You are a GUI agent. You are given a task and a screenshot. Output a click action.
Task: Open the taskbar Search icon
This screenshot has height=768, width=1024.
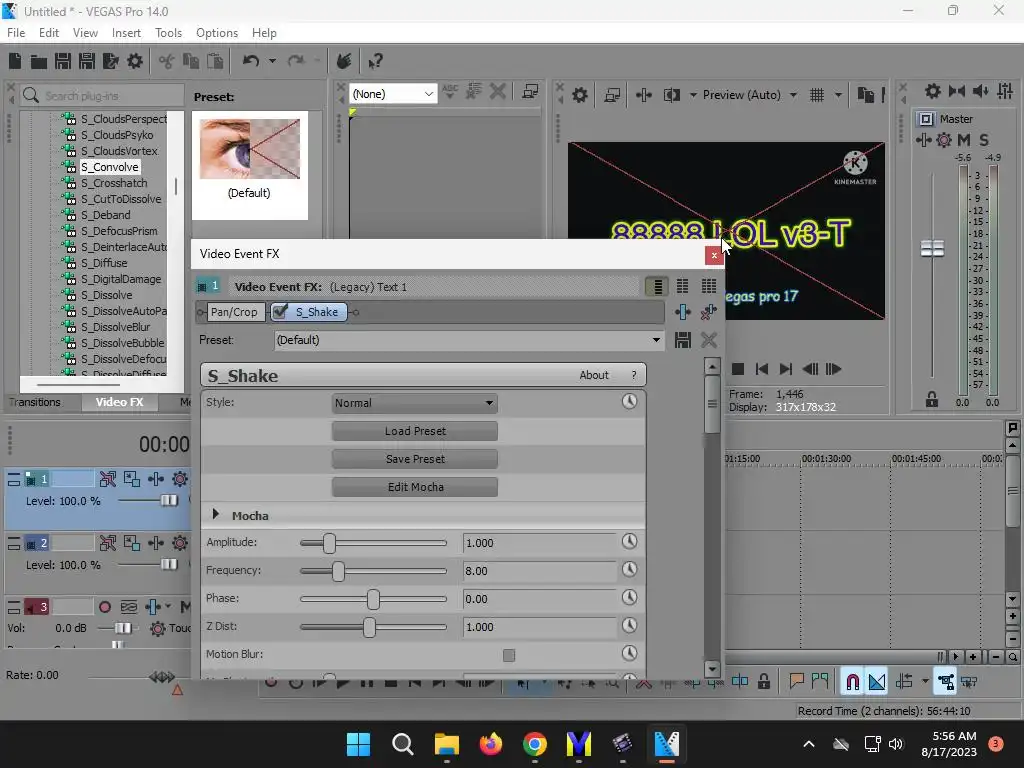pyautogui.click(x=402, y=744)
